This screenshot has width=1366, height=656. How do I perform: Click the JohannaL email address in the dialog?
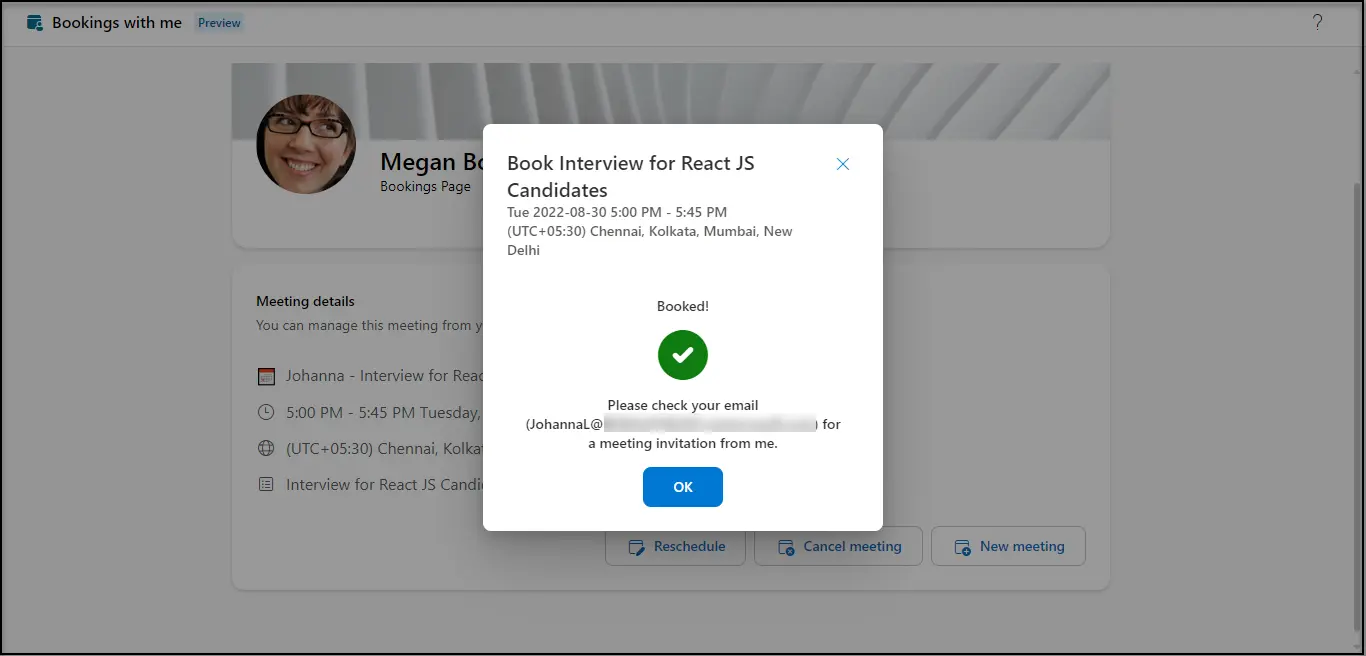pos(672,424)
